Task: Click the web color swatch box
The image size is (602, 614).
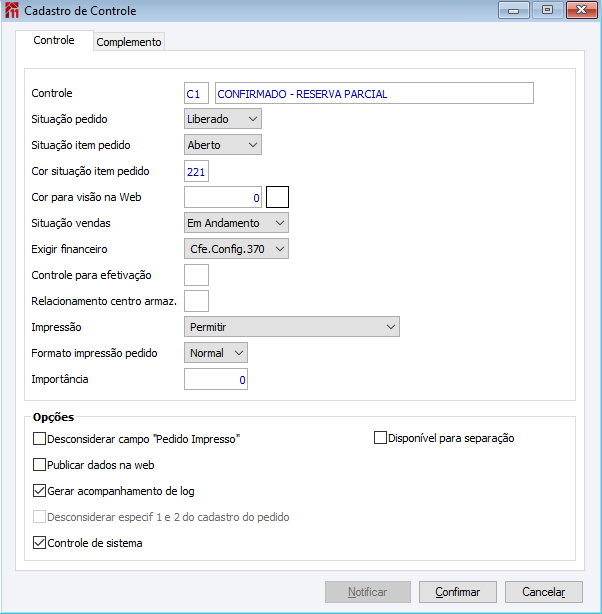Action: click(x=277, y=197)
